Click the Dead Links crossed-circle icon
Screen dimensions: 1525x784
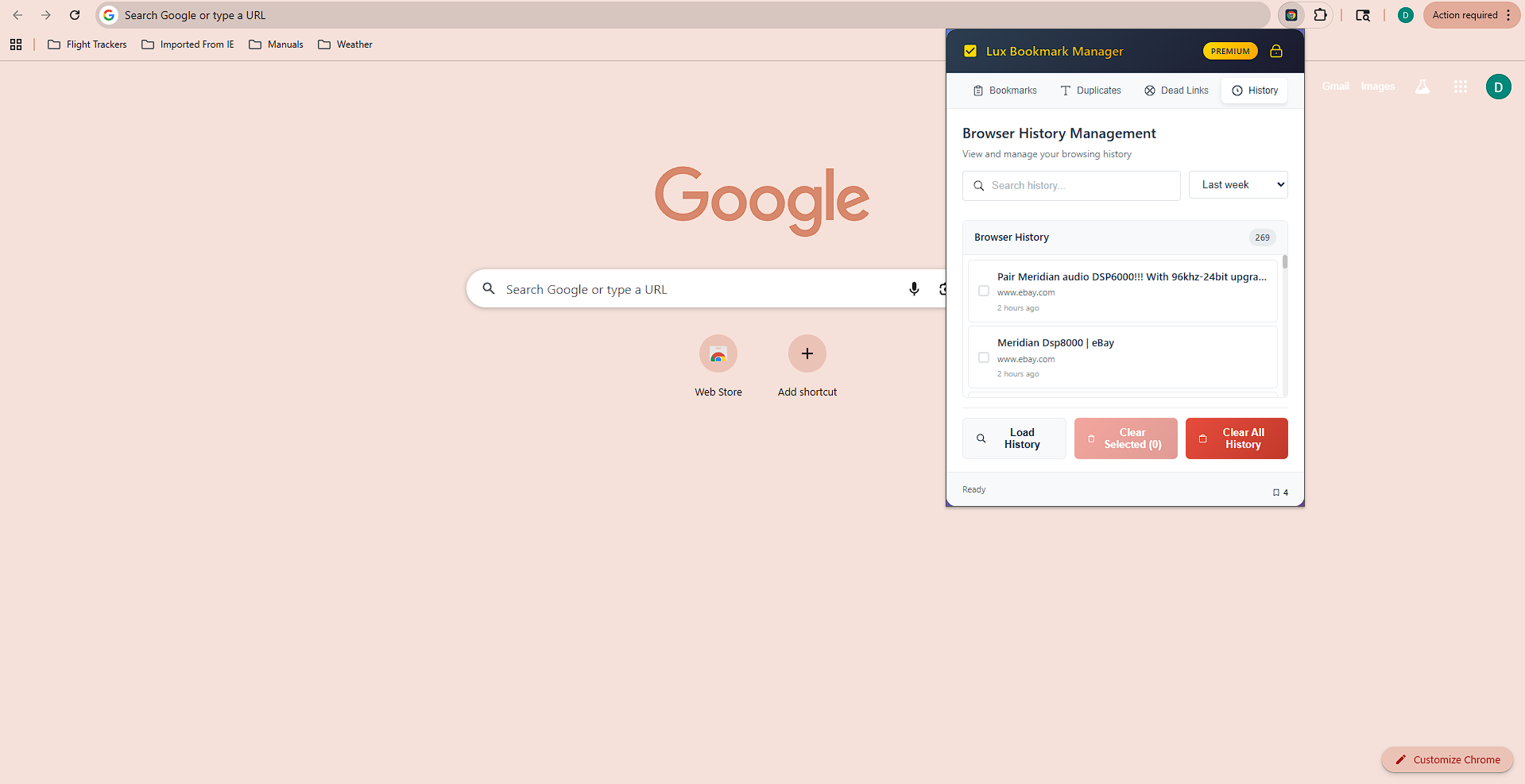1149,90
